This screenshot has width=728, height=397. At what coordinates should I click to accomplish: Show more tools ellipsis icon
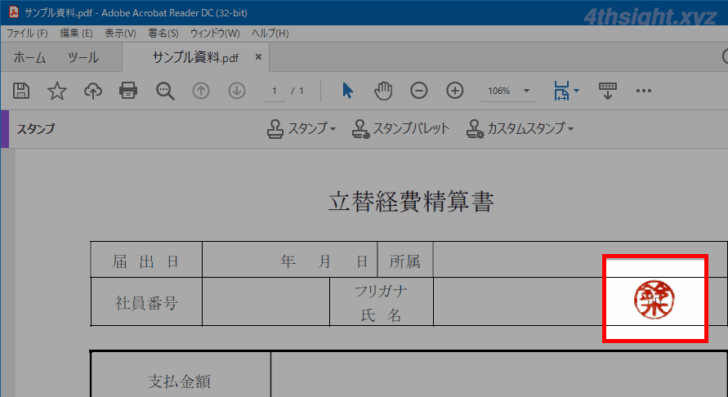click(x=644, y=91)
